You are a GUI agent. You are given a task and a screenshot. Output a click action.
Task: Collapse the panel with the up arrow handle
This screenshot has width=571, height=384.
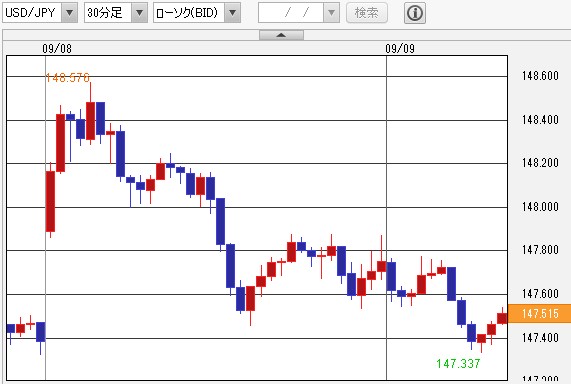[x=281, y=35]
